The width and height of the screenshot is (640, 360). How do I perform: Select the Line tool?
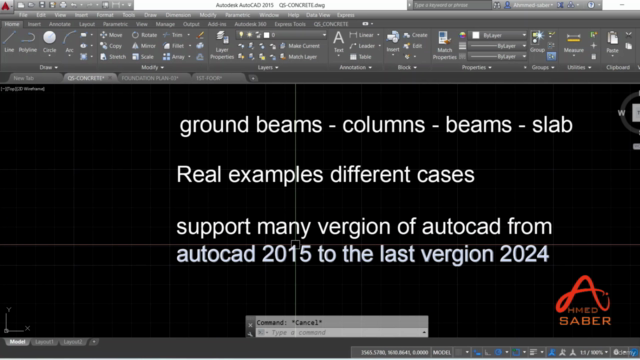coord(9,42)
